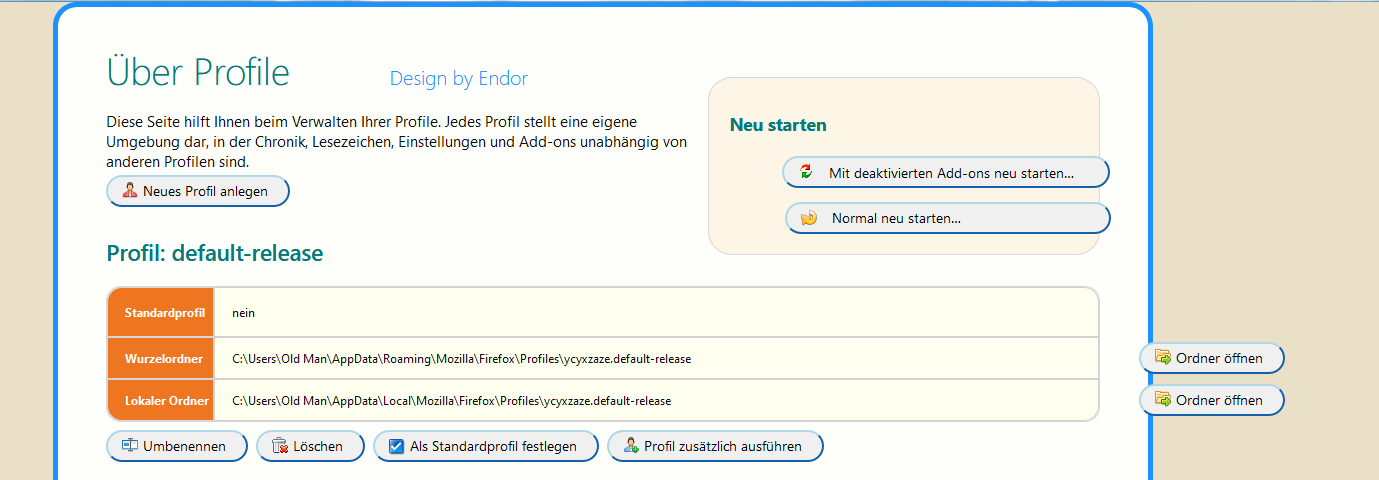Click the person icon on Neues Profil anlegen
This screenshot has height=480, width=1379.
pyautogui.click(x=130, y=191)
